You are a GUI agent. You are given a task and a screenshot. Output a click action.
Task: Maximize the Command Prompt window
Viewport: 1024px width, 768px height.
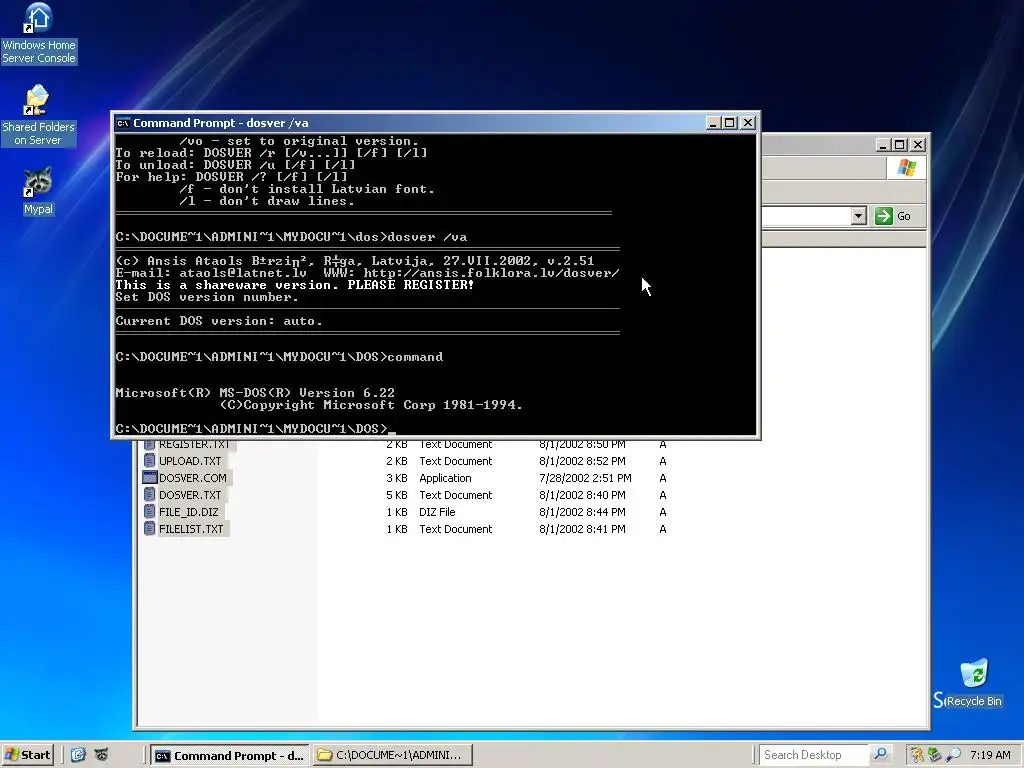click(729, 123)
